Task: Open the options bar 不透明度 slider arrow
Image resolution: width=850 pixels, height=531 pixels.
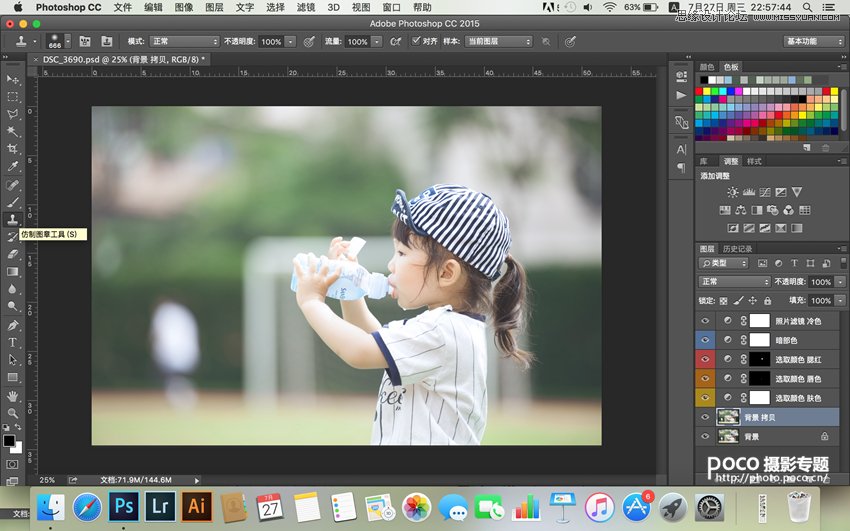Action: point(291,41)
